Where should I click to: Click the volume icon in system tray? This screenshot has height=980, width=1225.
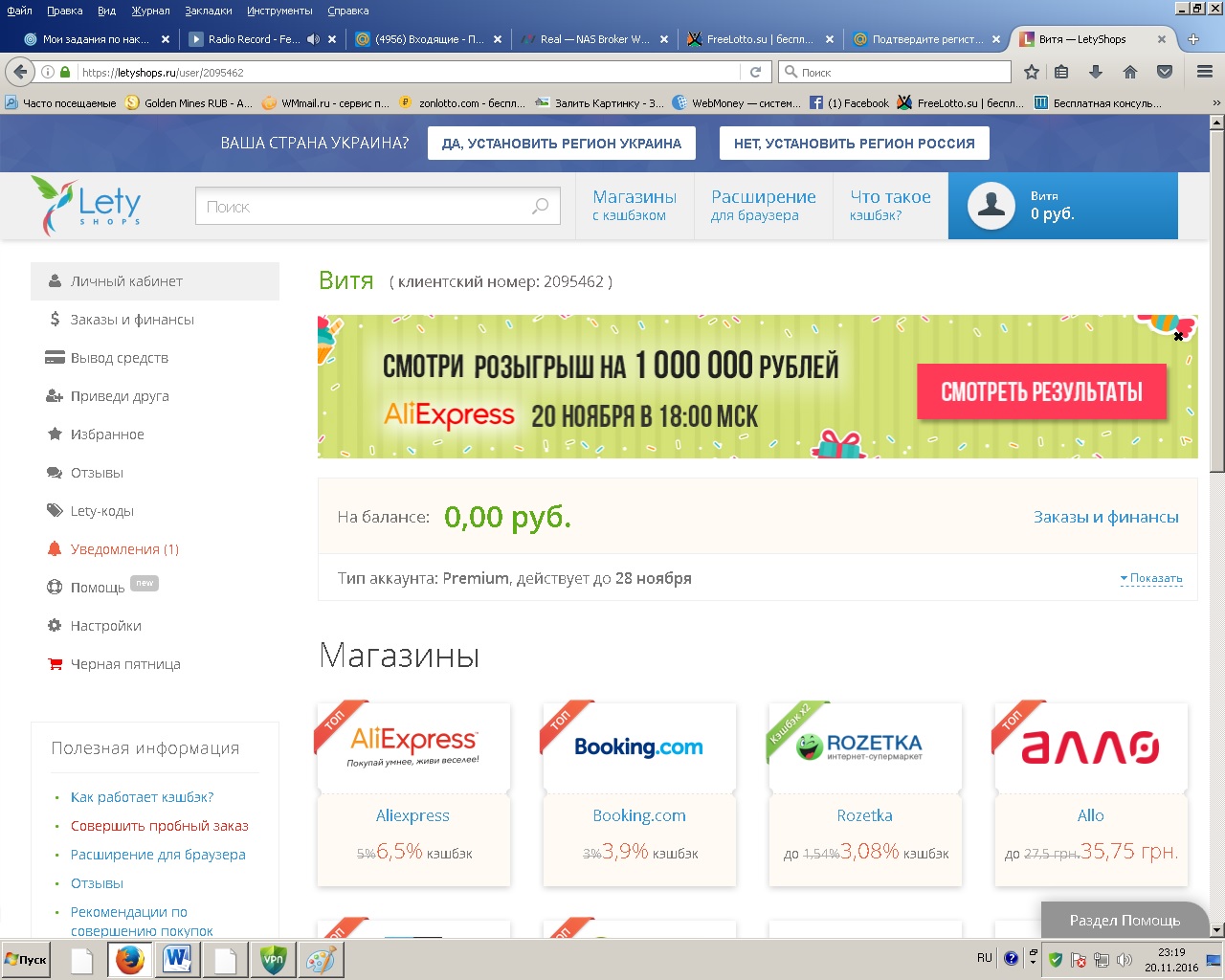(x=1125, y=959)
